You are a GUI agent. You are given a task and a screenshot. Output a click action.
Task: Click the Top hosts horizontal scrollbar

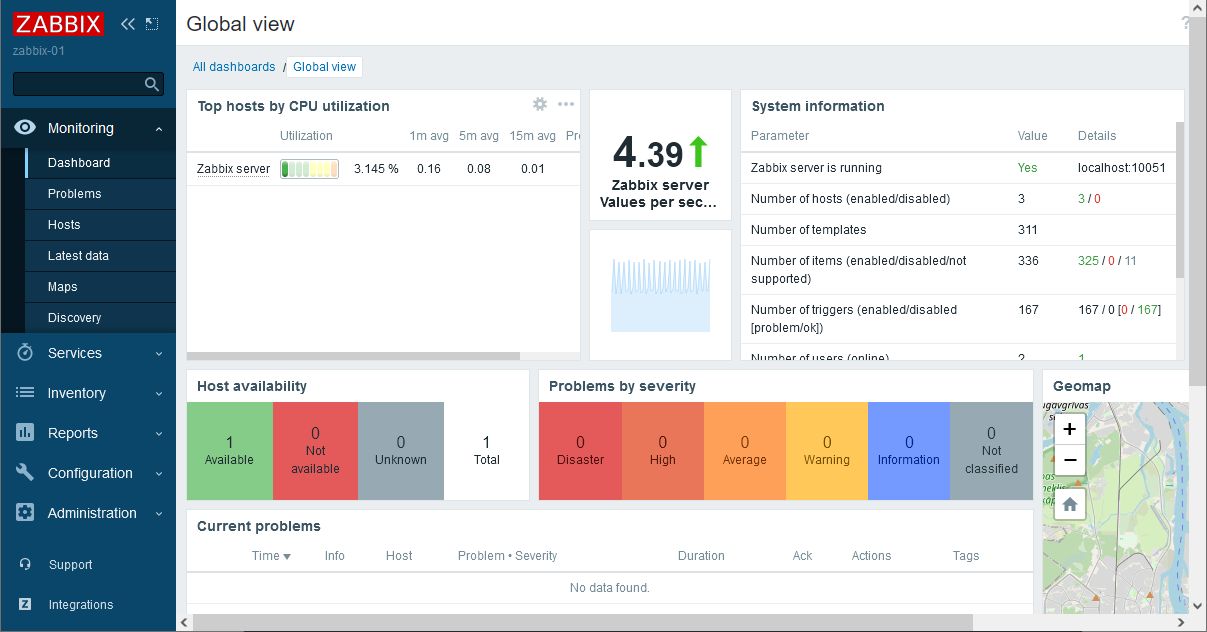(x=353, y=356)
